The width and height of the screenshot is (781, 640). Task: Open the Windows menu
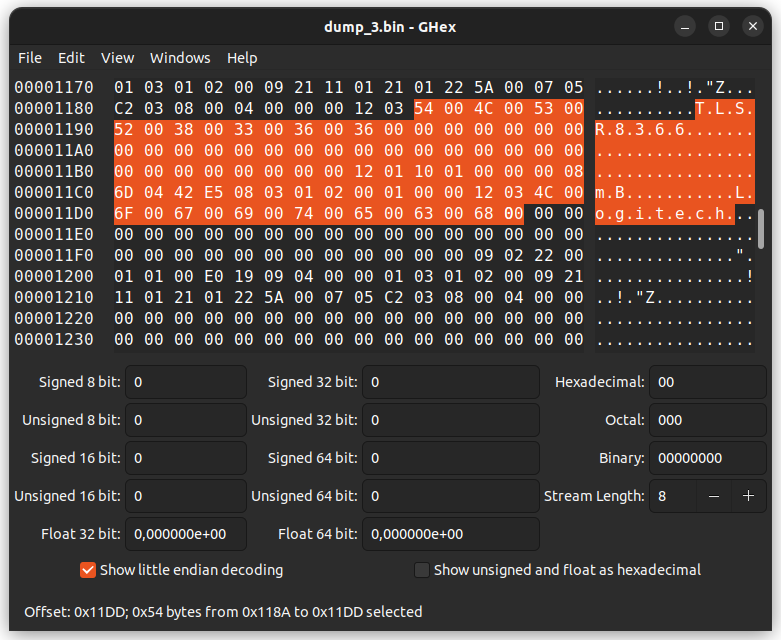(180, 58)
